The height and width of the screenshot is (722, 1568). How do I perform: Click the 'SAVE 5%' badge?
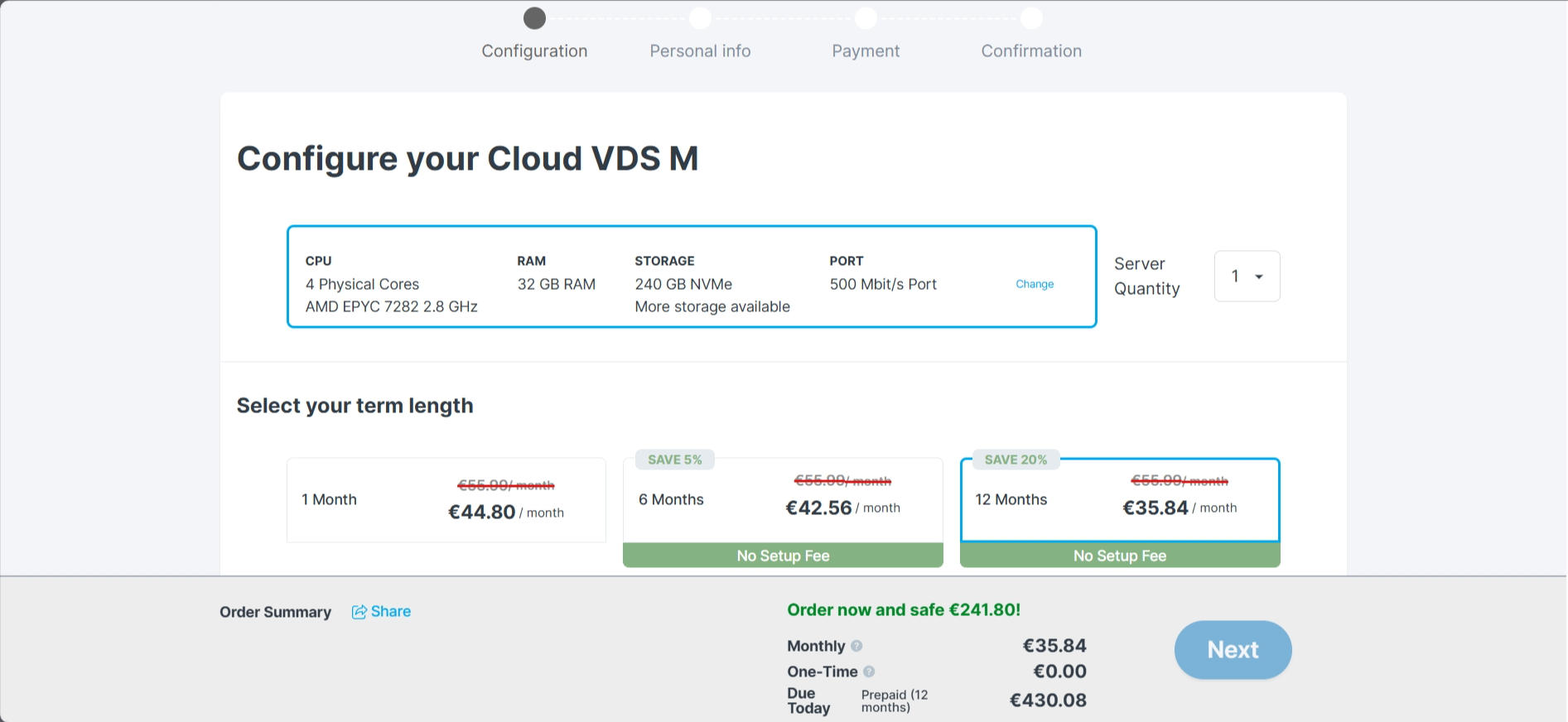675,460
